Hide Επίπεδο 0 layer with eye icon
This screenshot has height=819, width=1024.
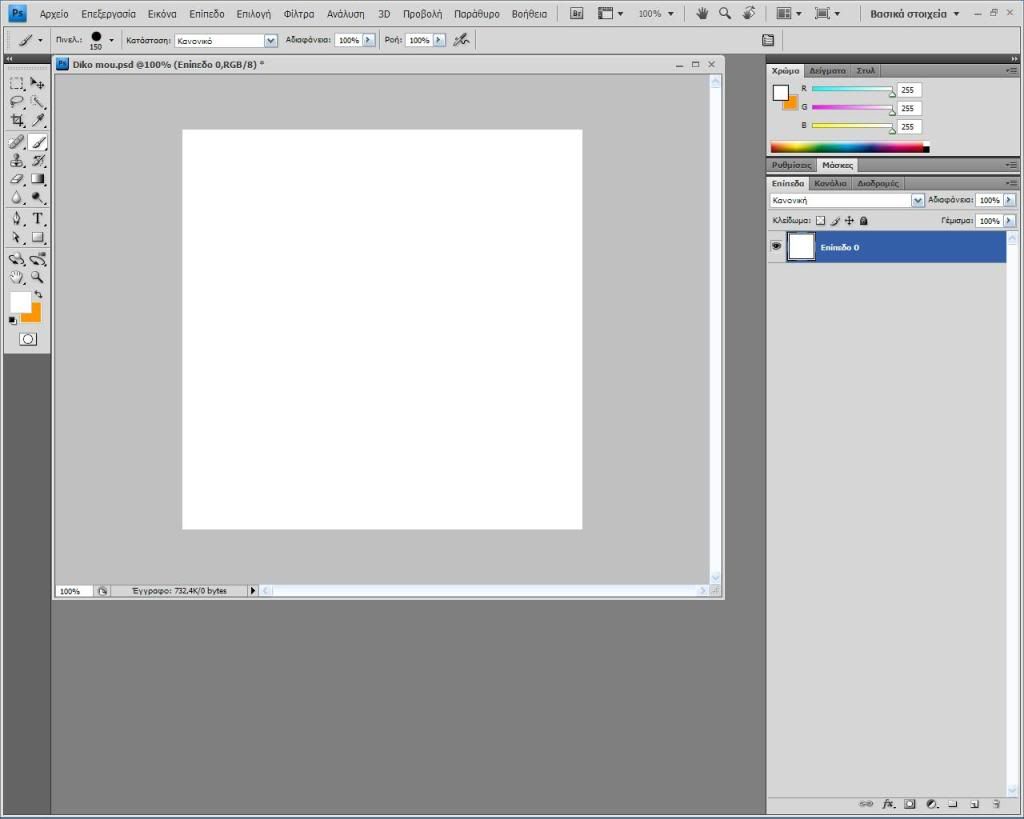point(776,246)
